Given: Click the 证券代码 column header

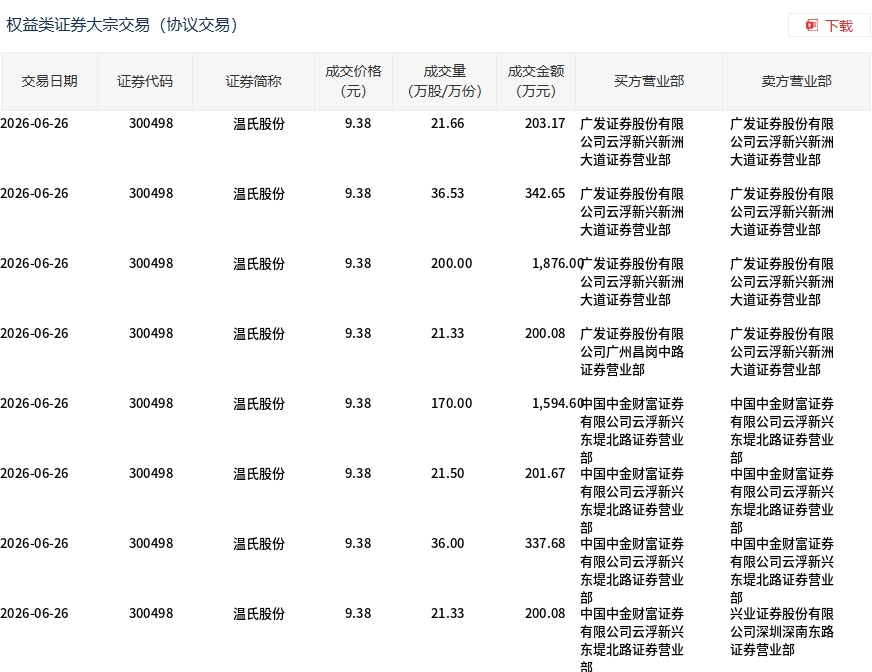Looking at the screenshot, I should click(145, 81).
